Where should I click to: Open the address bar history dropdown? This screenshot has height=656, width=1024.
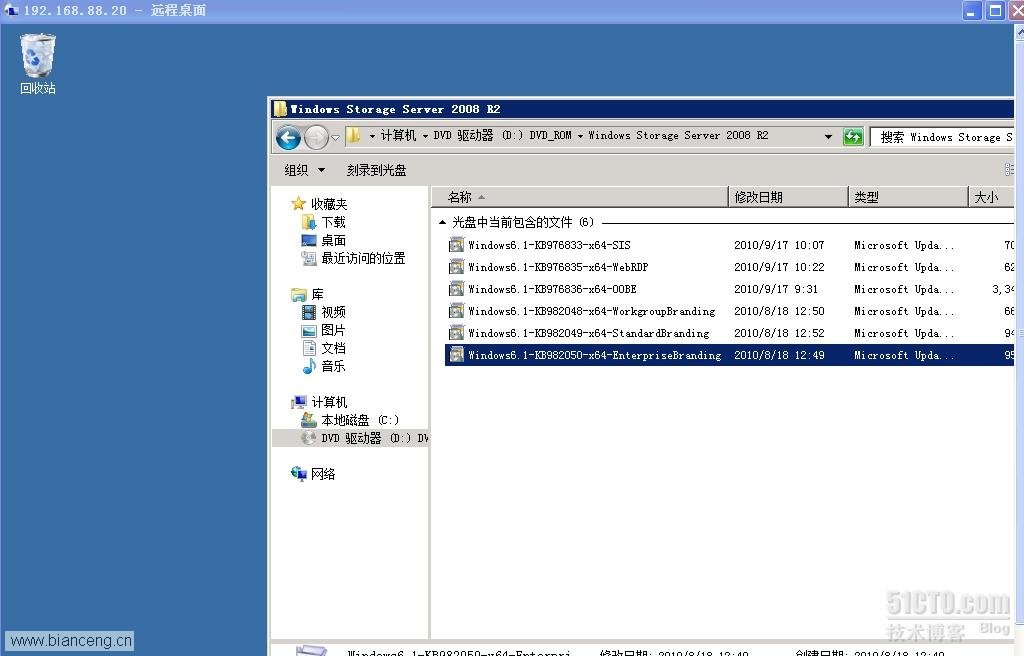click(828, 137)
